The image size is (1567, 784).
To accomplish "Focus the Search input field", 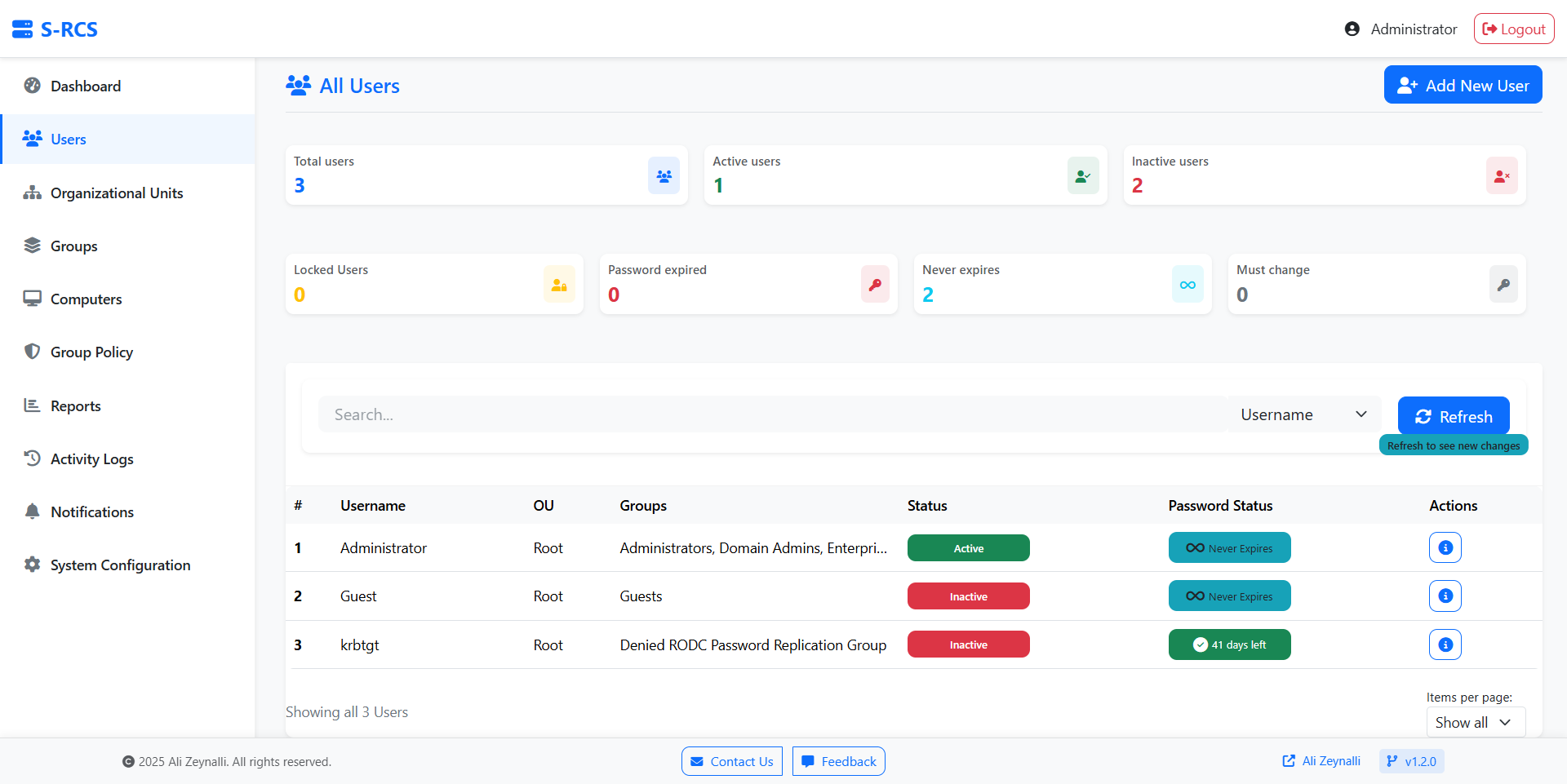I will [773, 414].
